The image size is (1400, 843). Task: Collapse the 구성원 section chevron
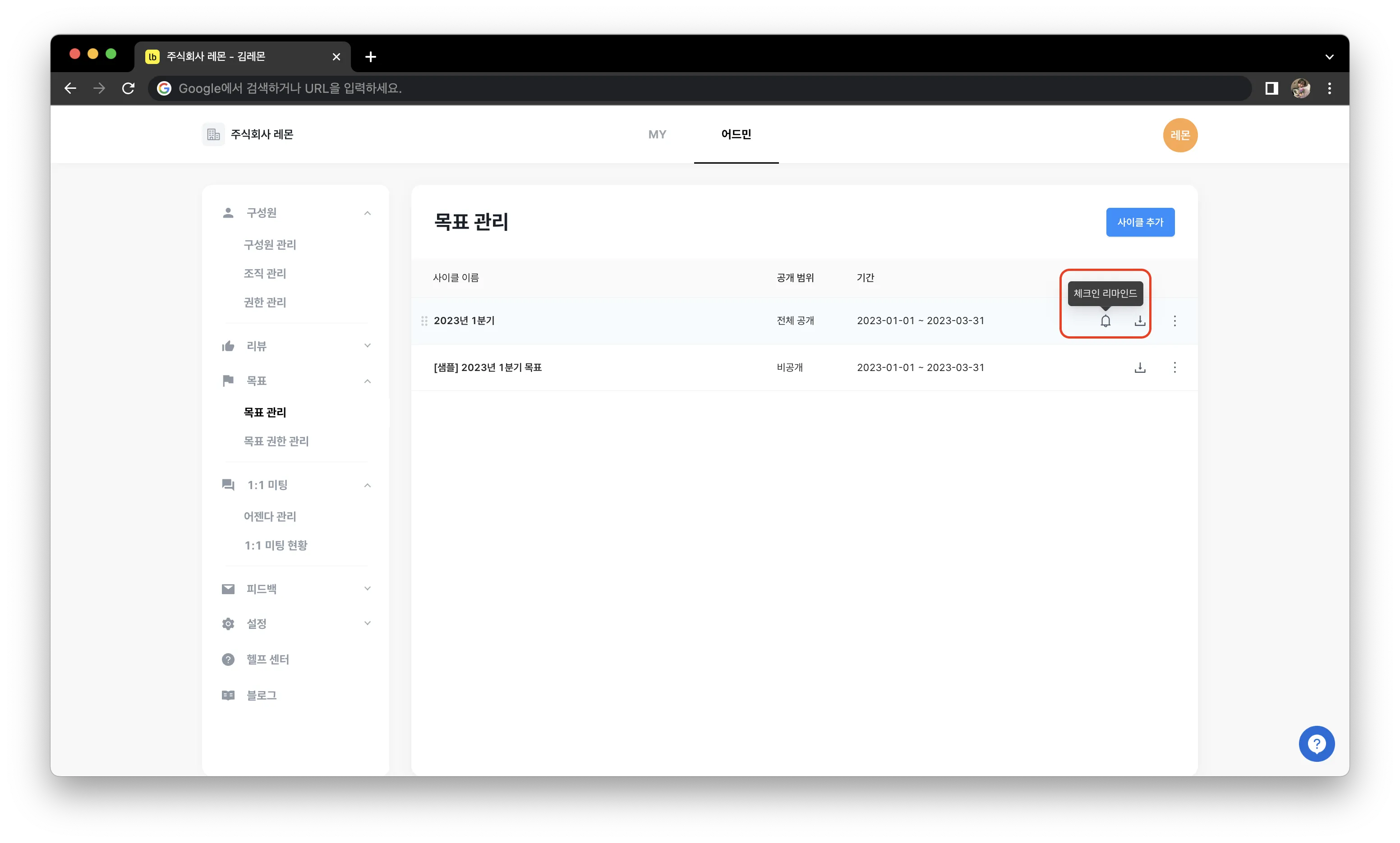pyautogui.click(x=367, y=213)
